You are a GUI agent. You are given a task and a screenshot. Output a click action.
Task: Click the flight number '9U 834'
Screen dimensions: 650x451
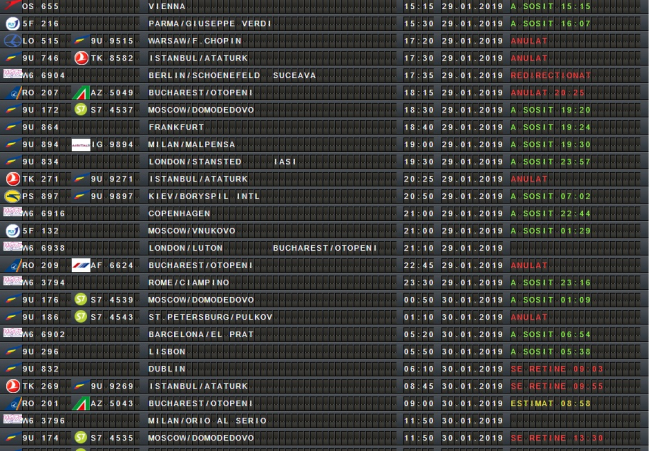(x=41, y=162)
